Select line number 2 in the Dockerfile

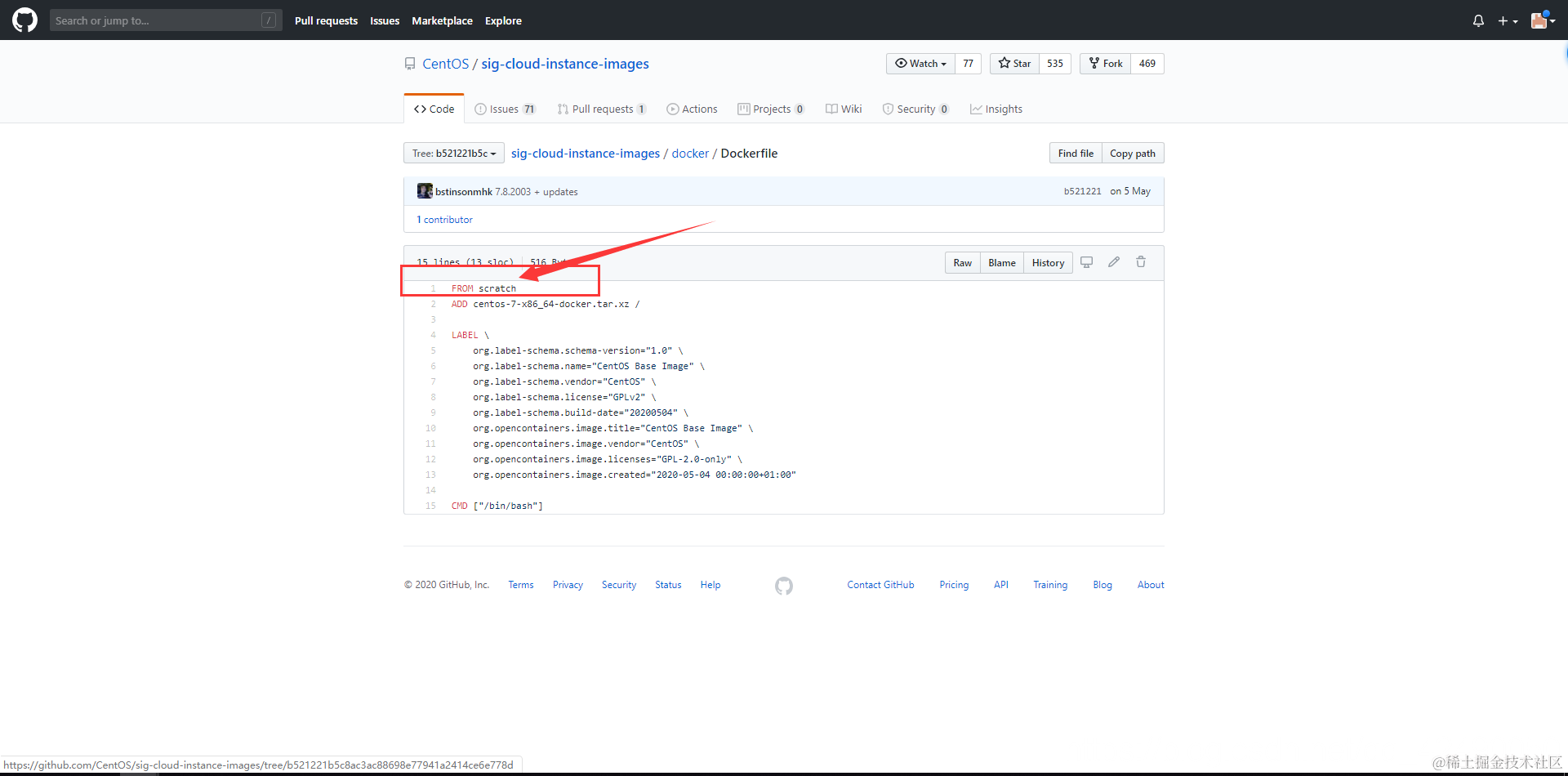[x=433, y=304]
